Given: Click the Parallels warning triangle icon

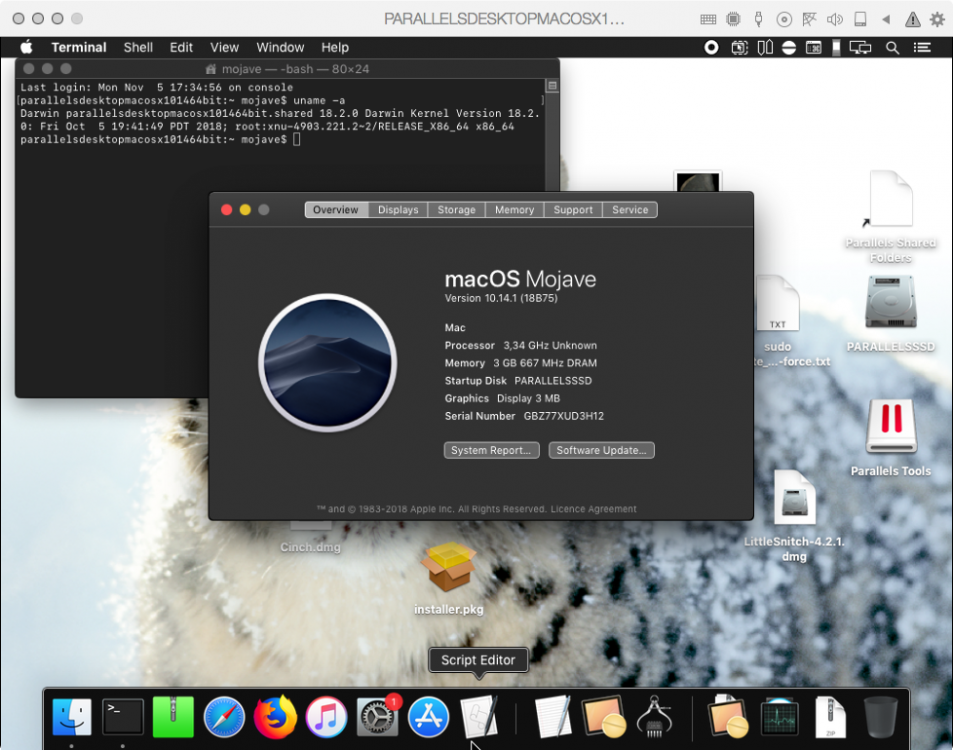Looking at the screenshot, I should click(x=912, y=19).
